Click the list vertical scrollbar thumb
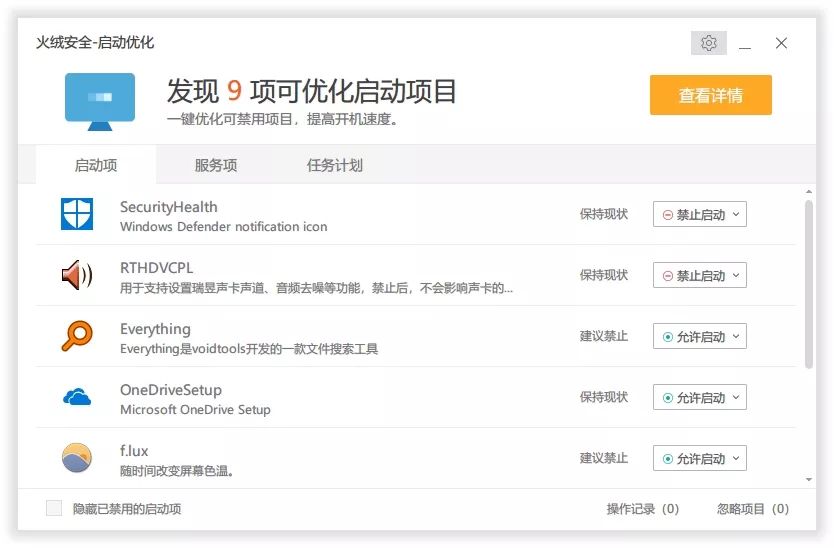The width and height of the screenshot is (834, 548). tap(808, 284)
